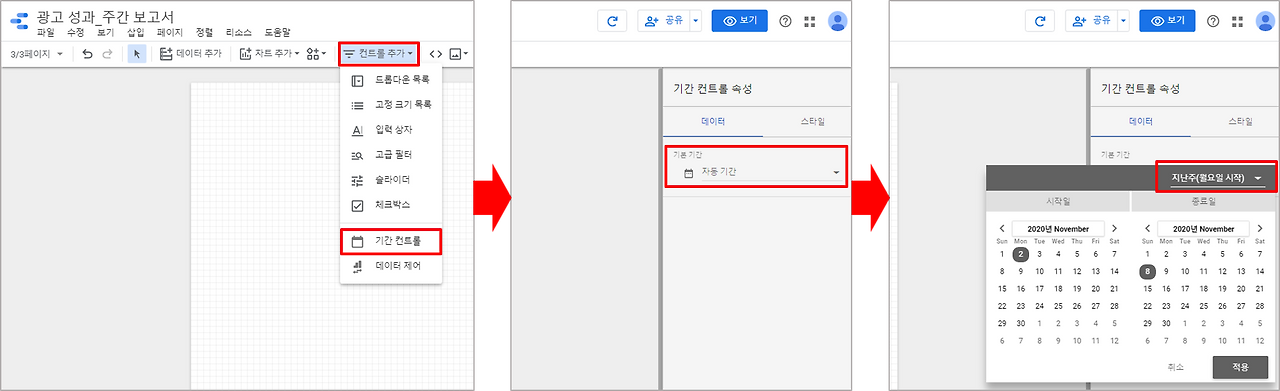Open the image insert icon dropdown
The image size is (1280, 391).
459,54
